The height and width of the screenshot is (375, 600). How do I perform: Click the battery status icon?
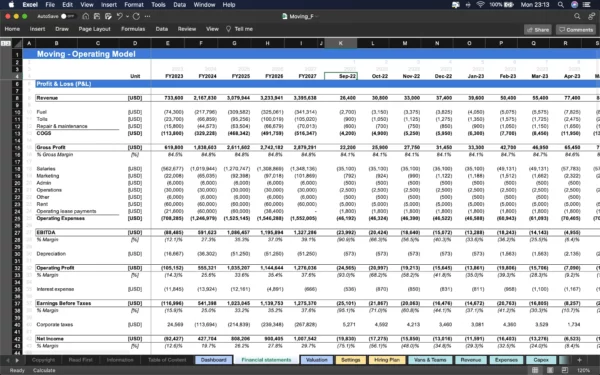click(x=509, y=5)
